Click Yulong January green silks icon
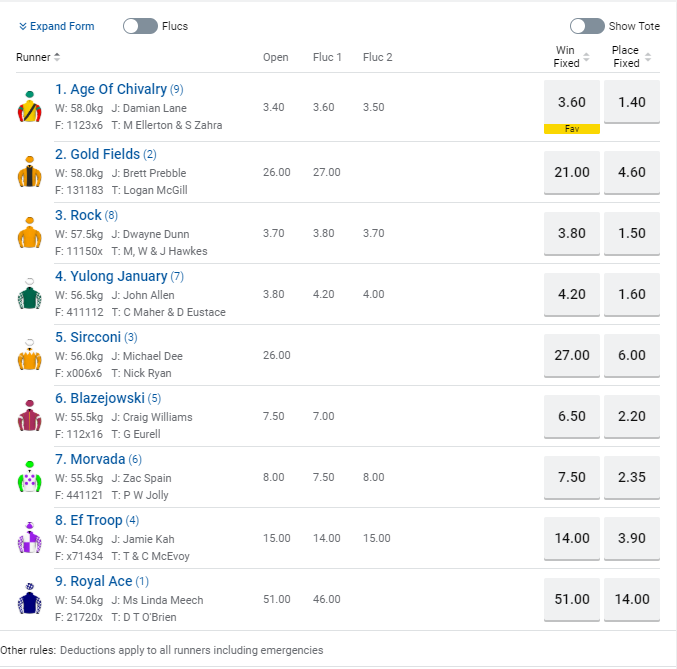 coord(28,294)
